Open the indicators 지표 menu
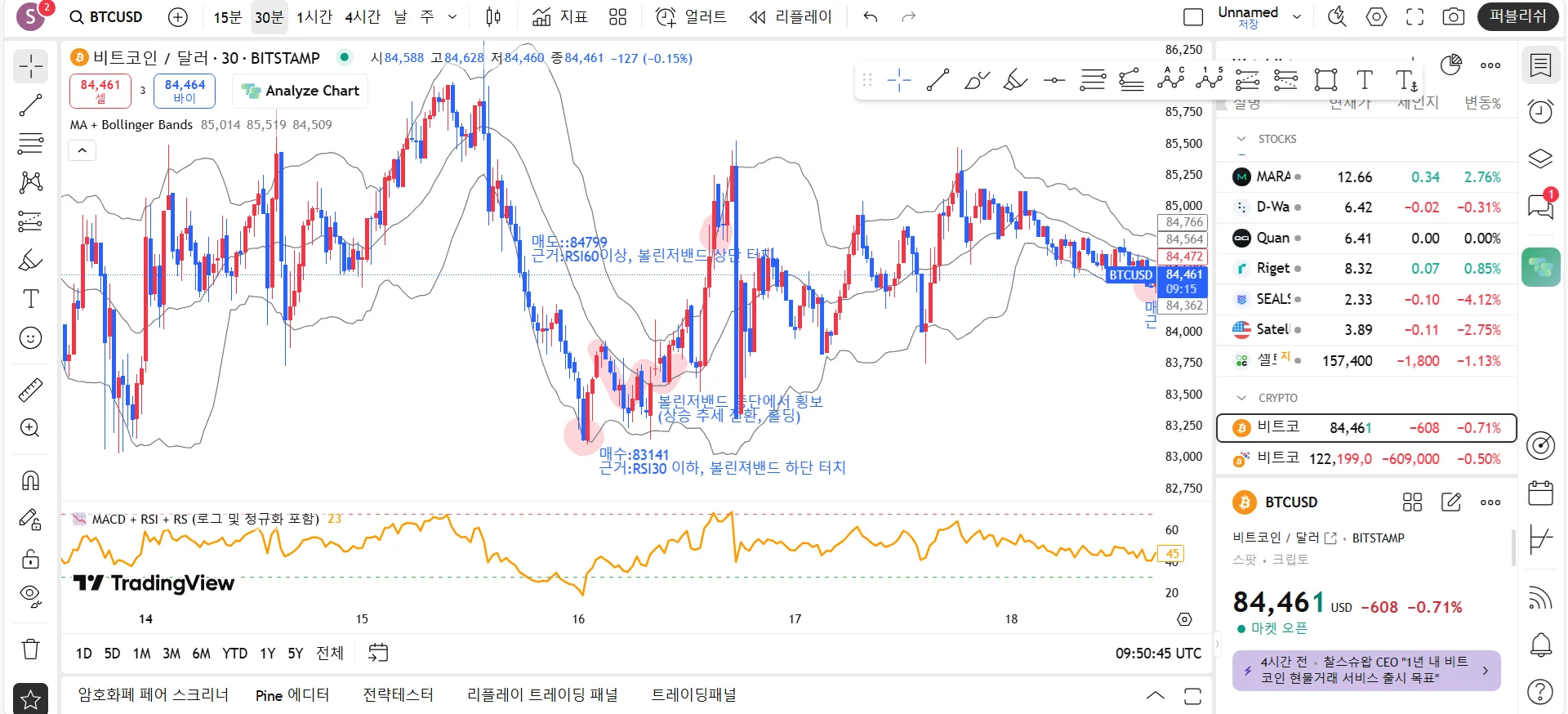Viewport: 1568px width, 714px height. [x=560, y=17]
